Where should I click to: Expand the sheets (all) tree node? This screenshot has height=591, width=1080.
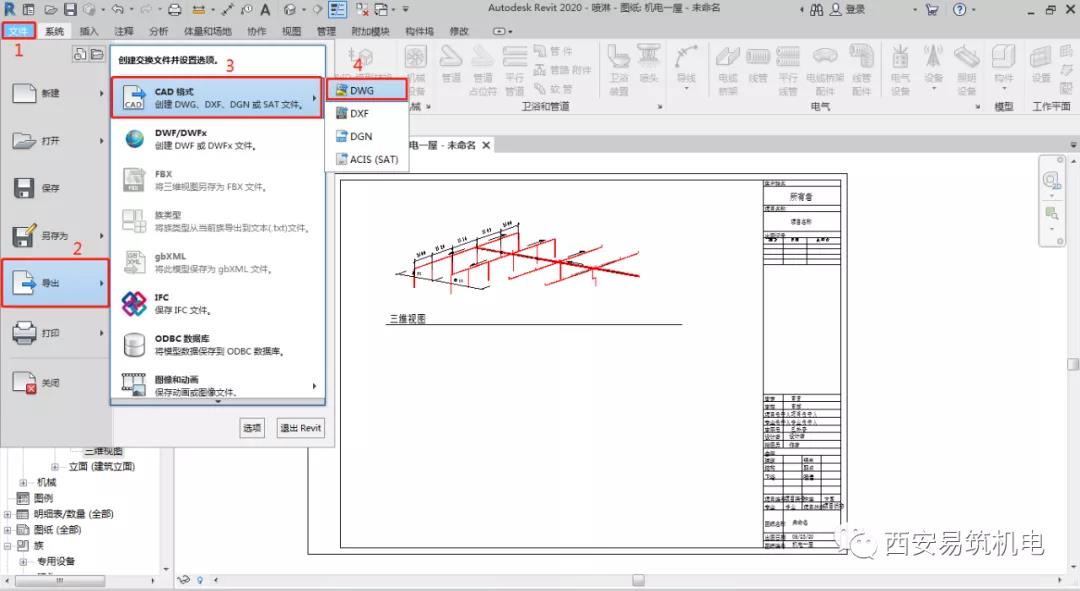pos(8,530)
